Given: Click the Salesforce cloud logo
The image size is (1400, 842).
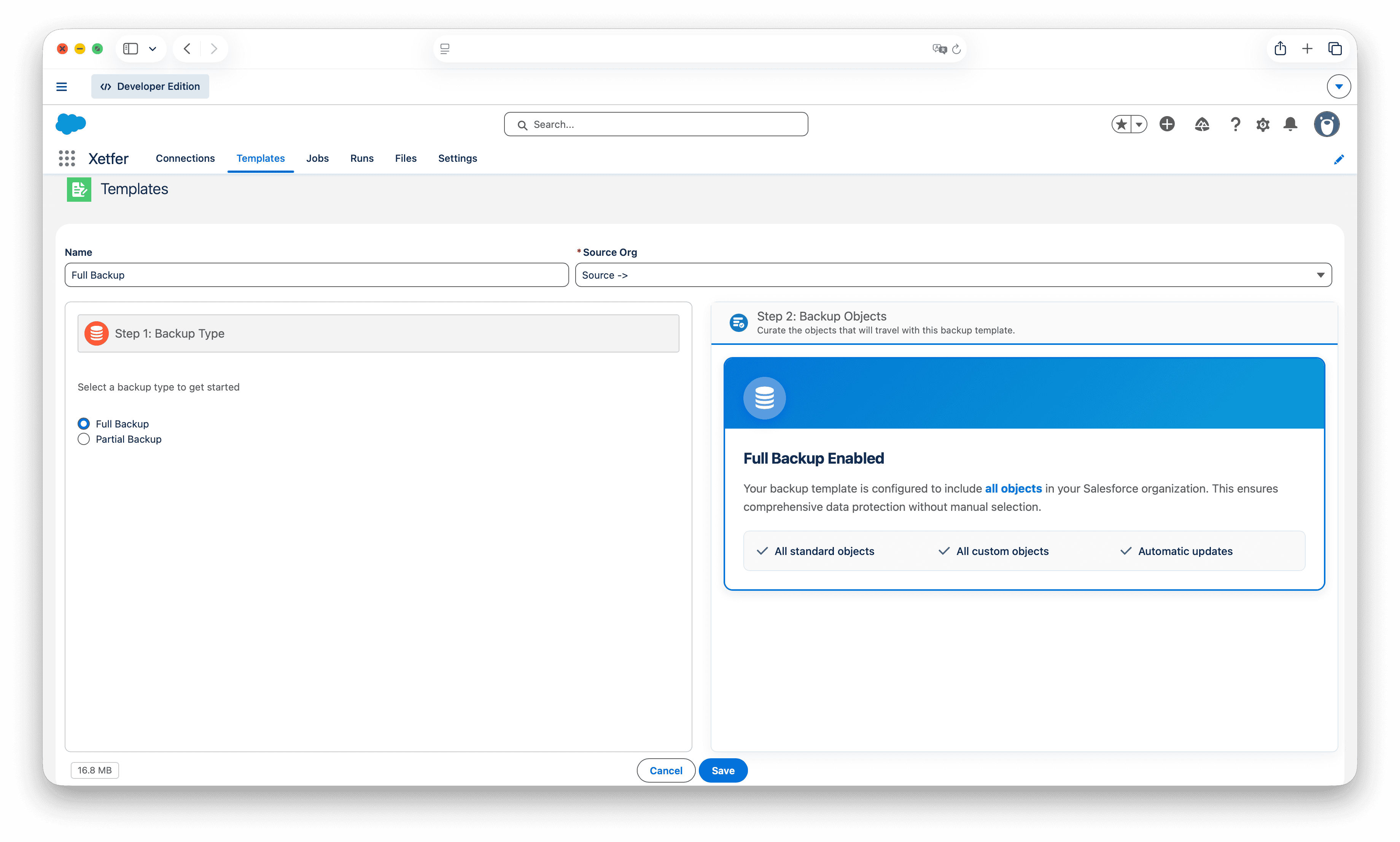Looking at the screenshot, I should point(71,124).
